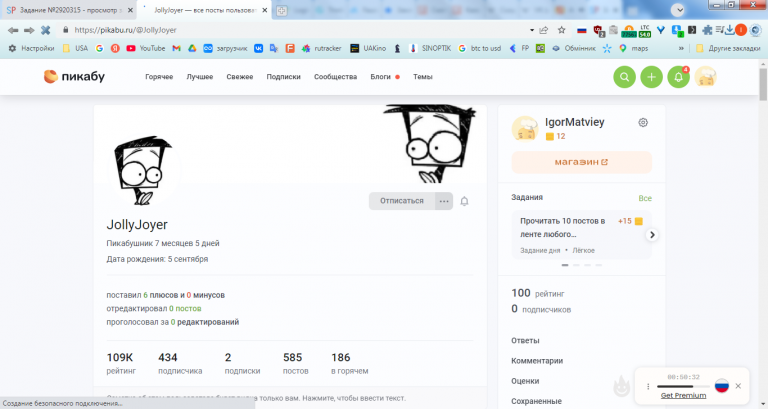Open the SINOPTIK weather bookmark
Screen dimensions: 768x409
coord(430,48)
